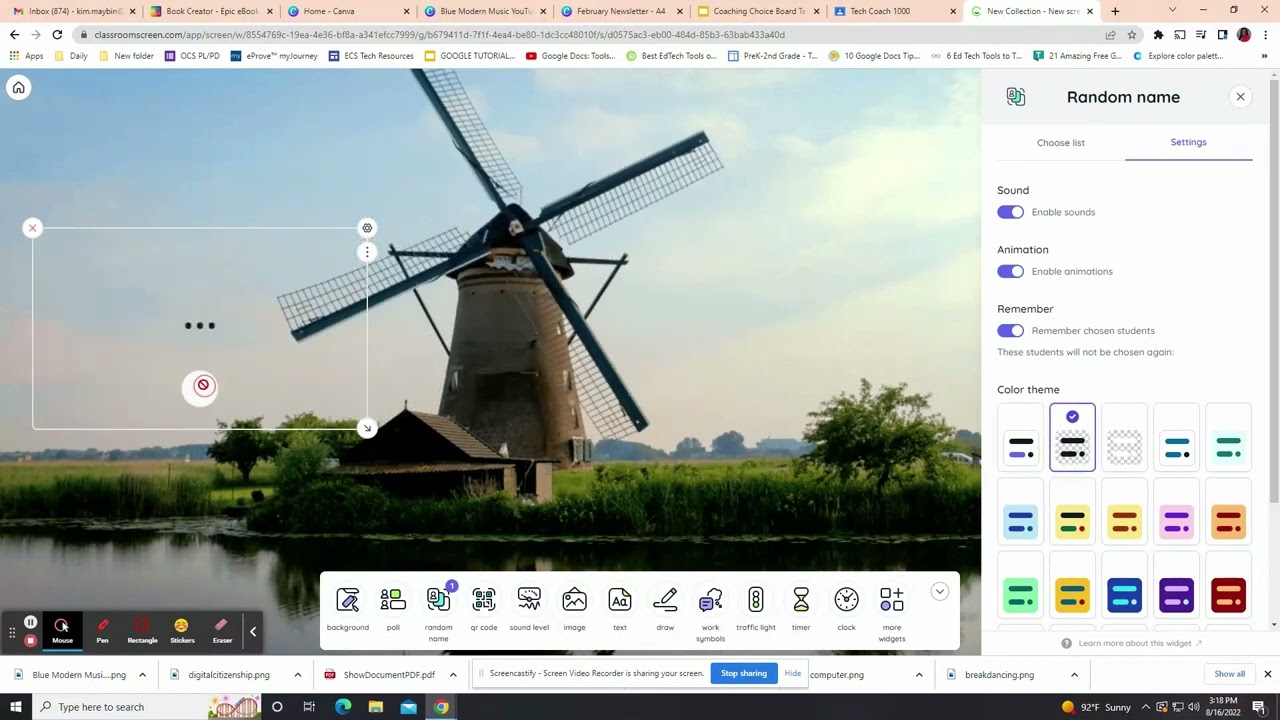Image resolution: width=1280 pixels, height=720 pixels.
Task: Open Screencastify Stickers
Action: [182, 631]
